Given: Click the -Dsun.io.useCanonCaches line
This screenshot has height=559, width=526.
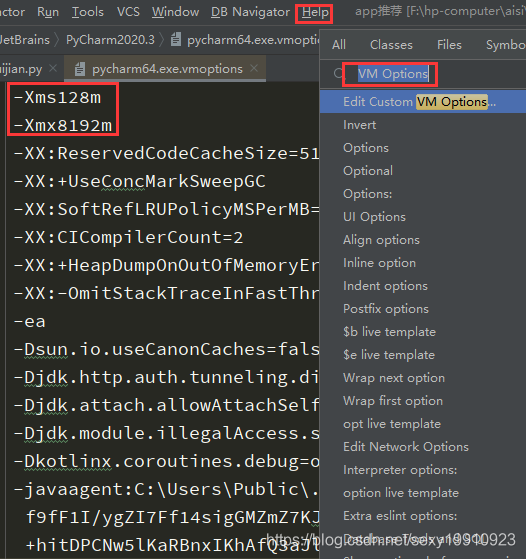Looking at the screenshot, I should (x=166, y=349).
